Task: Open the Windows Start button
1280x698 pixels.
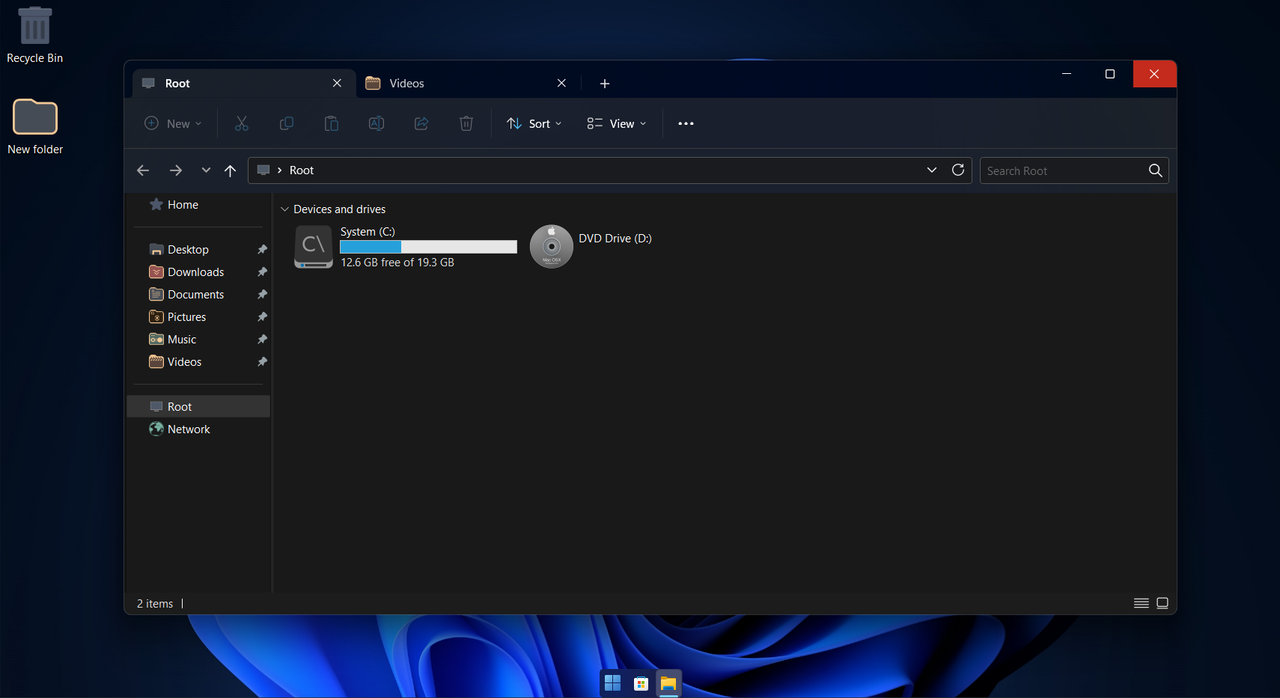Action: click(x=613, y=683)
